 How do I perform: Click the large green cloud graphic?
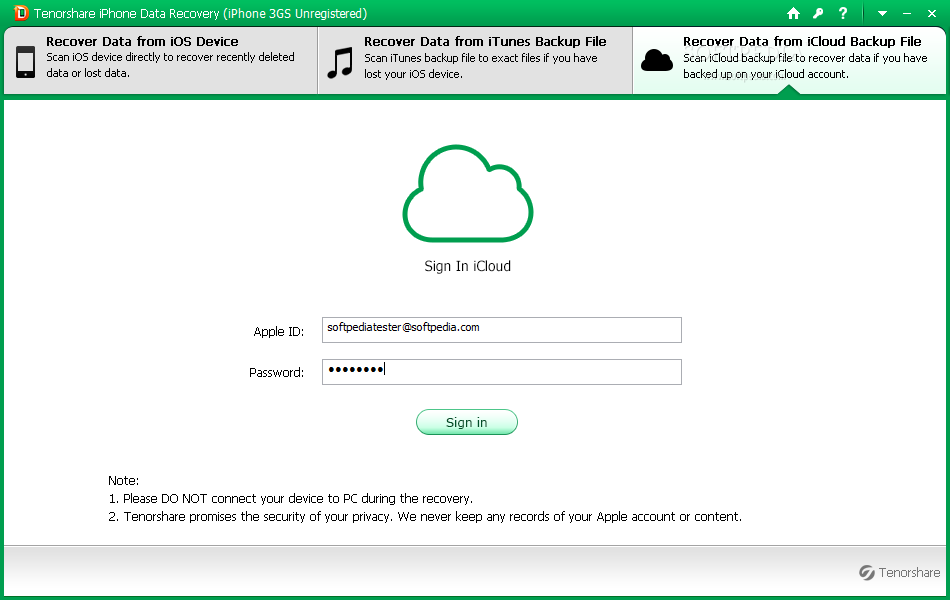468,194
